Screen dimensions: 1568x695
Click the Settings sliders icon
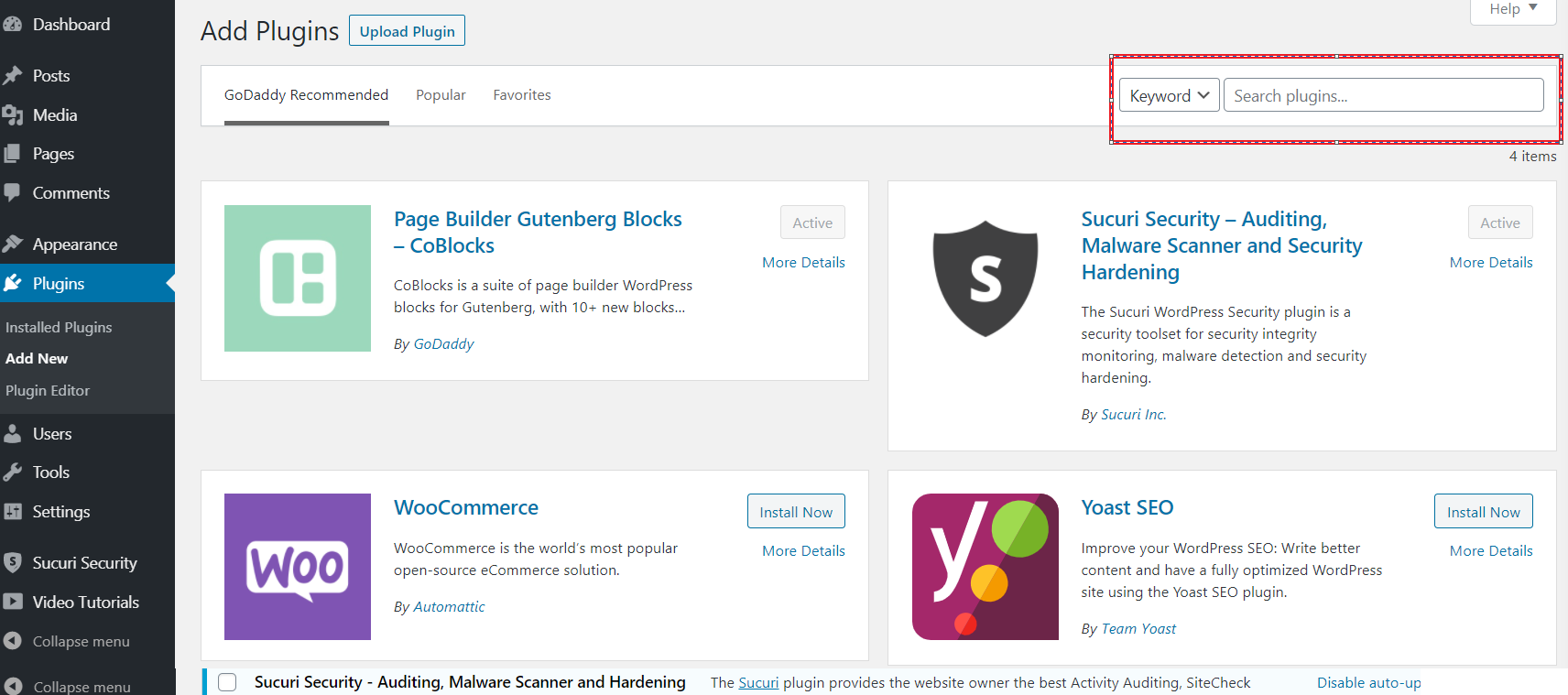(x=12, y=511)
